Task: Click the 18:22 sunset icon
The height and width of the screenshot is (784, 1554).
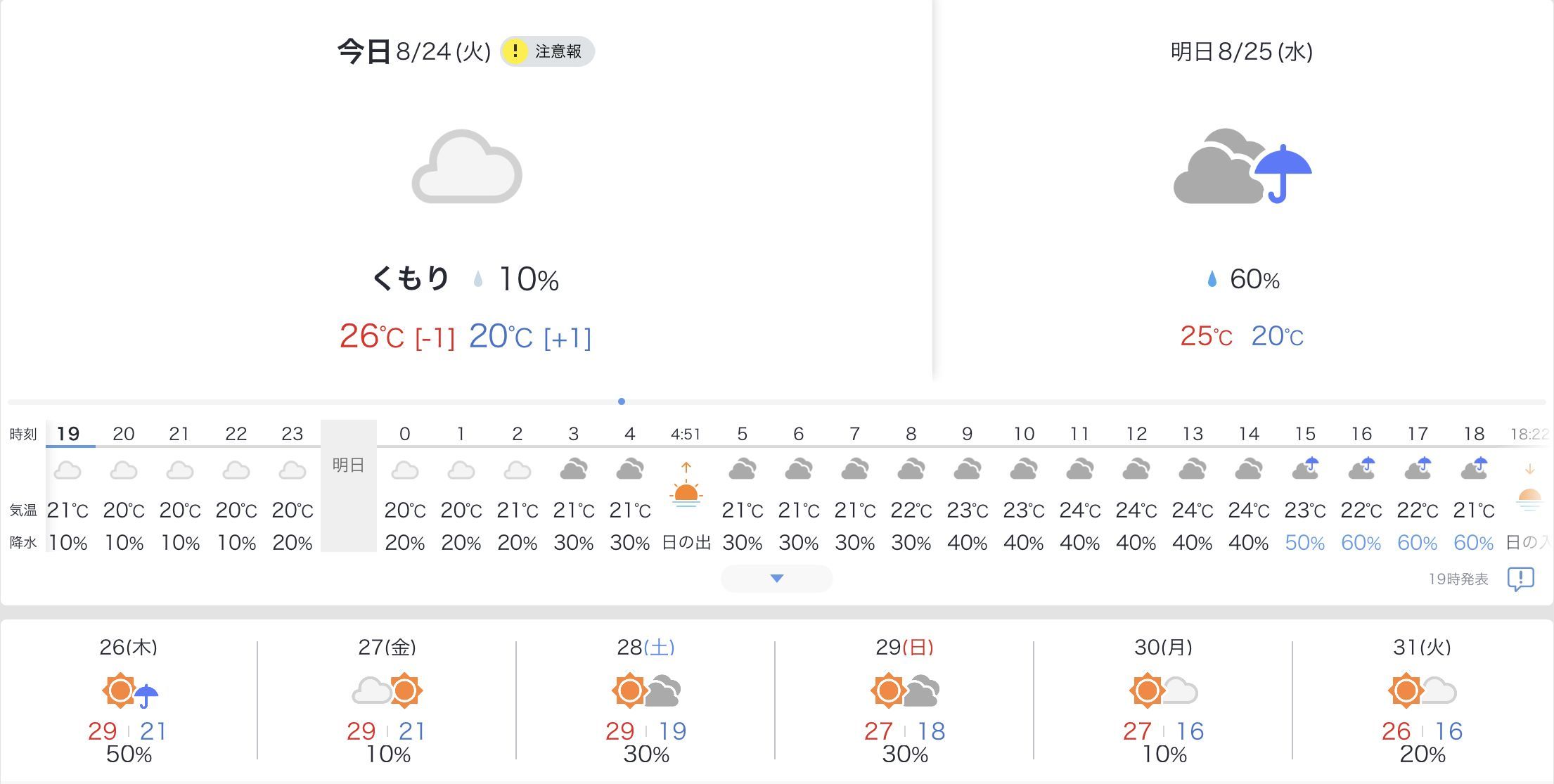Action: (x=1529, y=489)
